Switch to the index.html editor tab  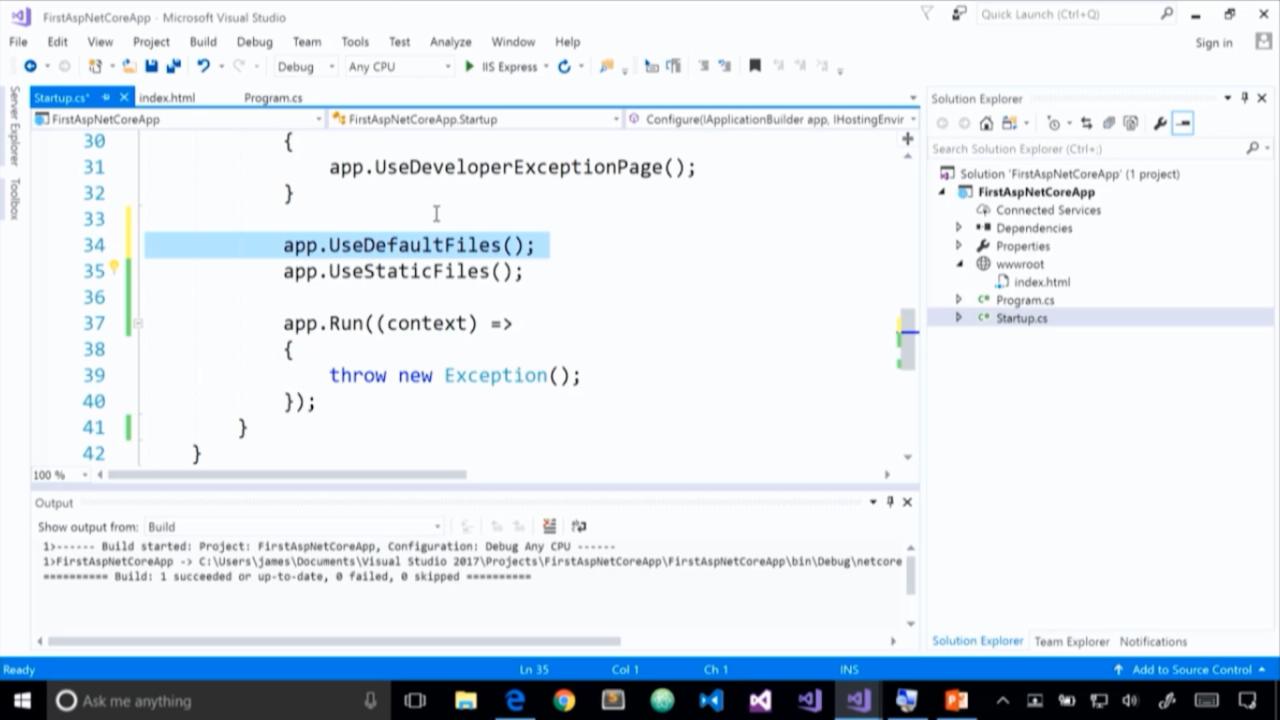(x=167, y=97)
